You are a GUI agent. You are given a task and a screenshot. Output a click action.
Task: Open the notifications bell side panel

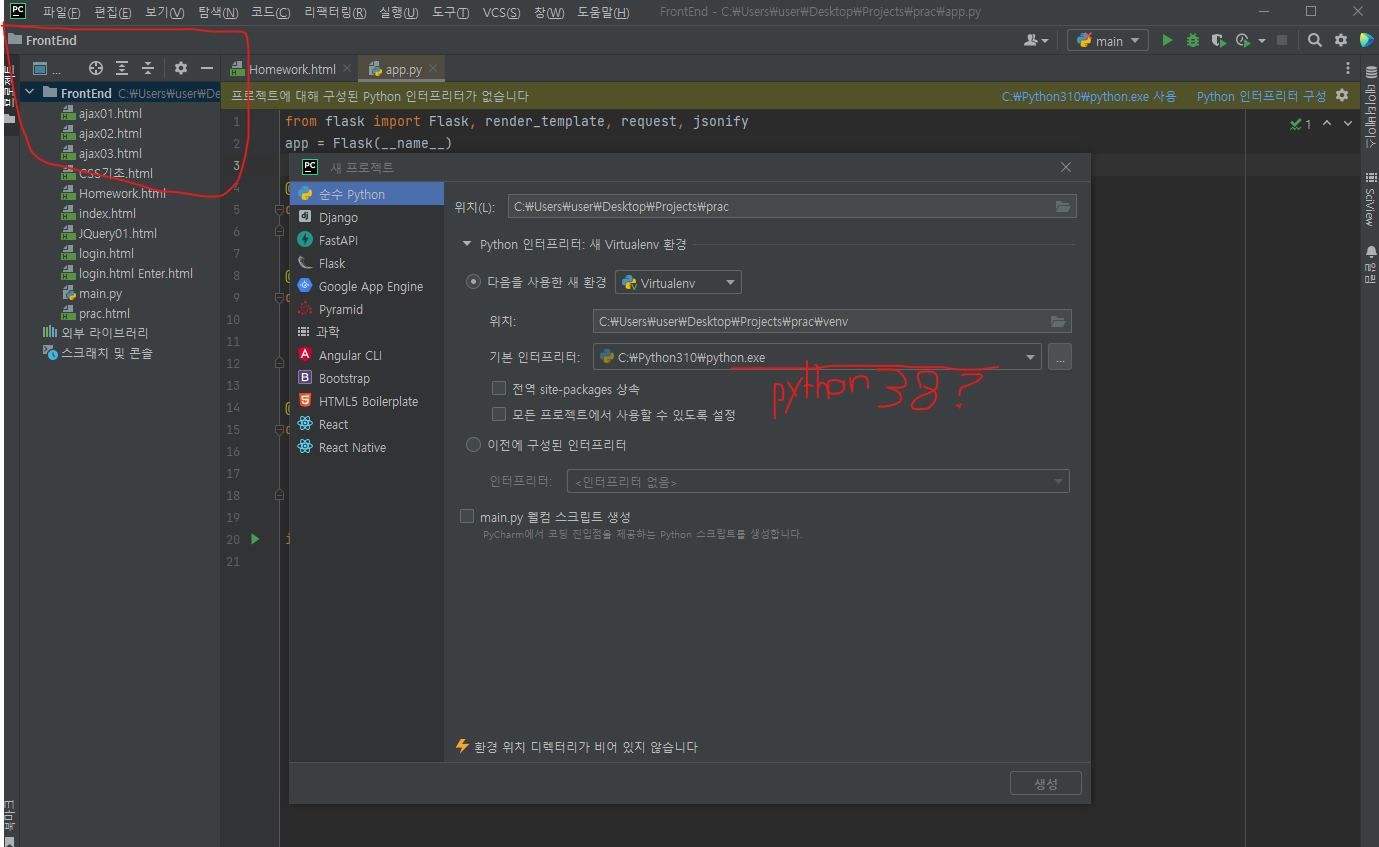1370,264
